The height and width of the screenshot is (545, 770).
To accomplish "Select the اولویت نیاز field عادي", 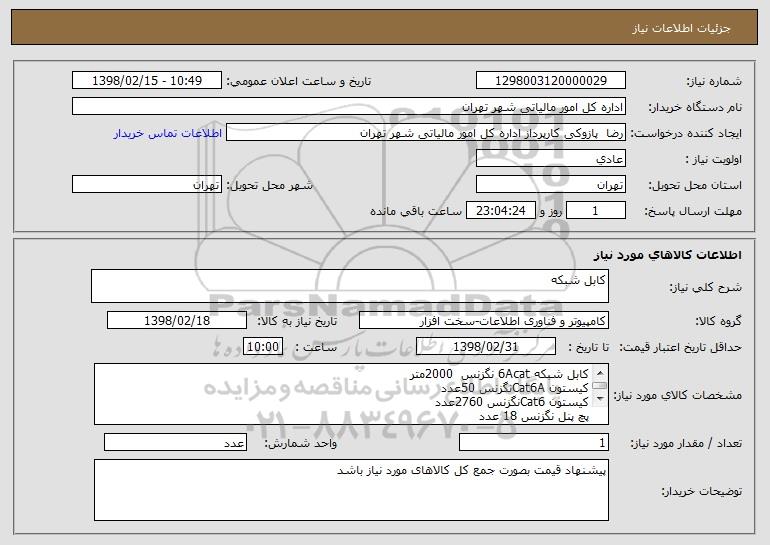I will (x=550, y=159).
